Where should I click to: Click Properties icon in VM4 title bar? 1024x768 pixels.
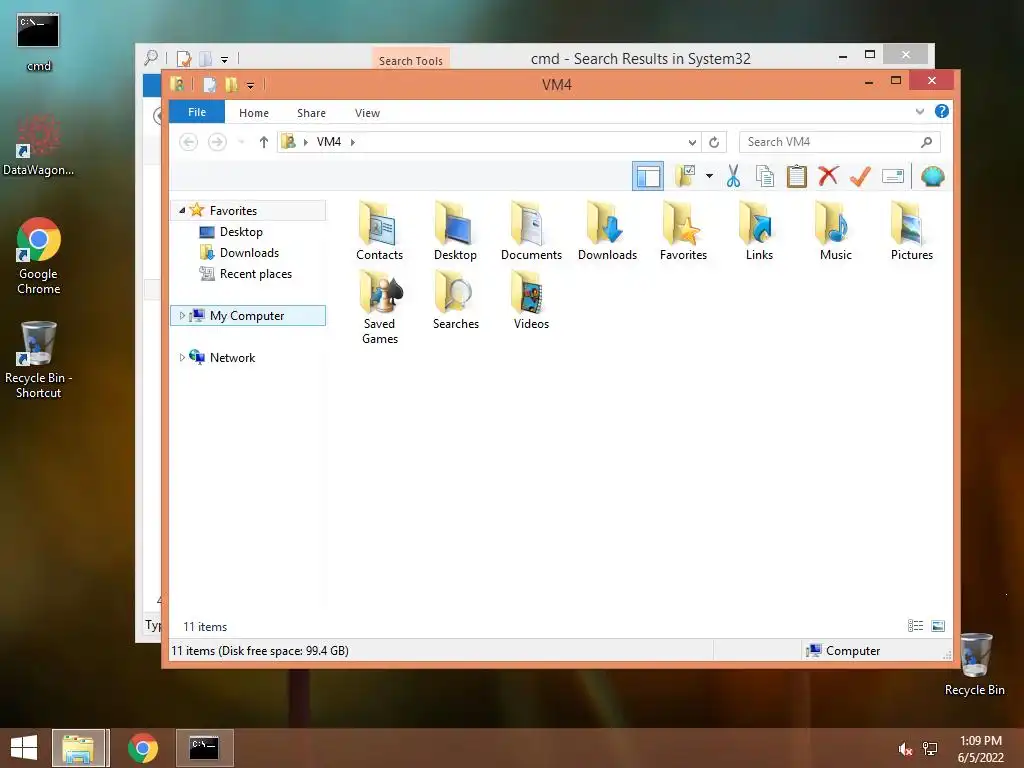[210, 85]
